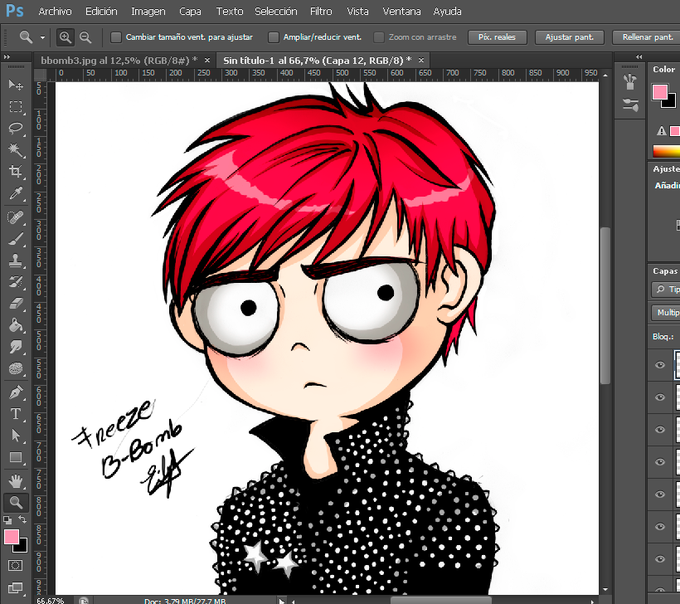The height and width of the screenshot is (604, 680).
Task: Toggle Zoom con arrastre checkbox
Action: click(379, 37)
